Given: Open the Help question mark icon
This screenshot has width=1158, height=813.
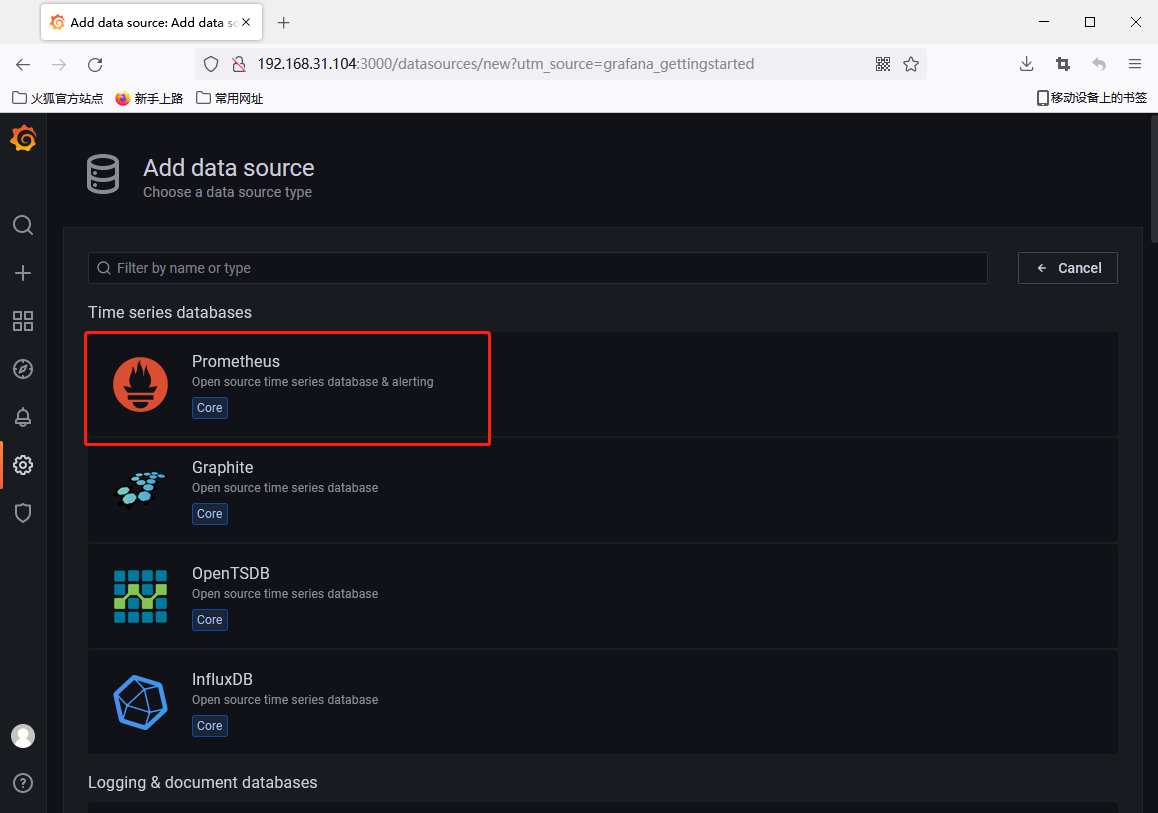Looking at the screenshot, I should pos(23,782).
